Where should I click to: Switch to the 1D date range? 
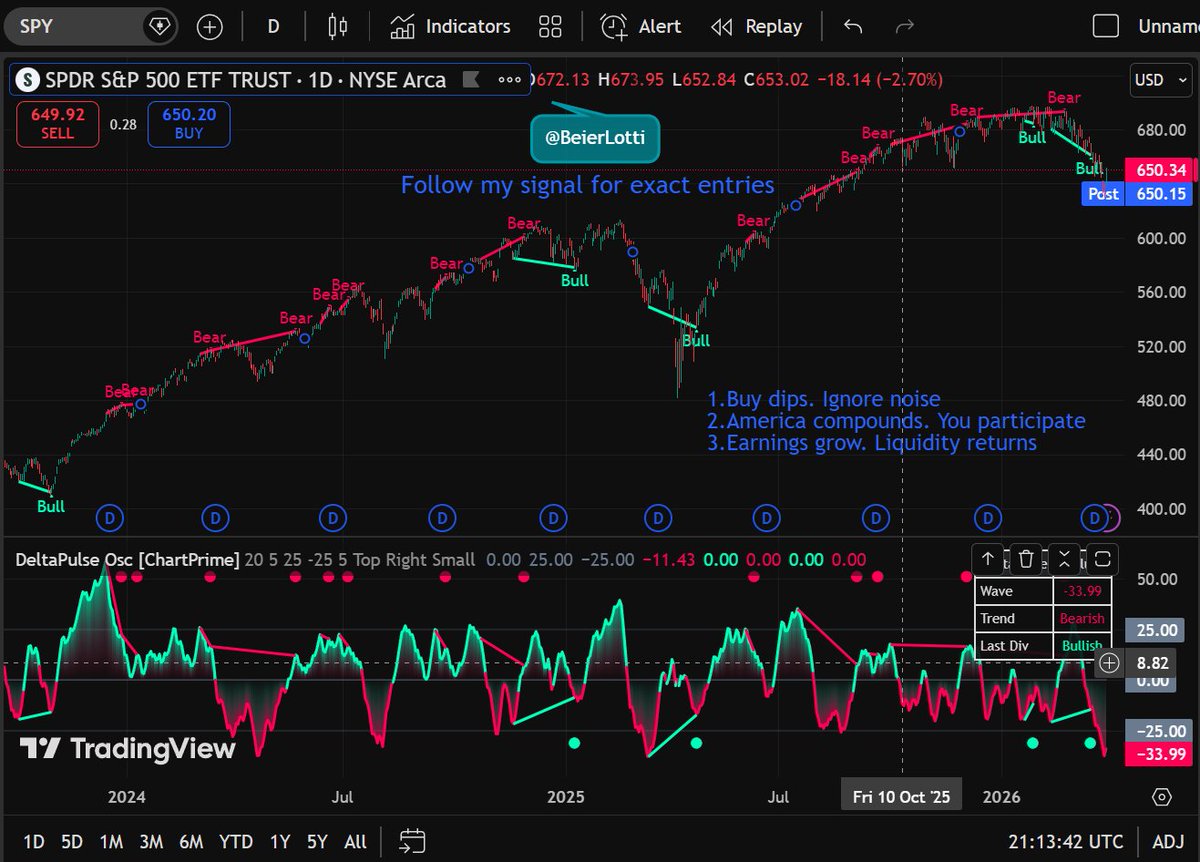pos(33,841)
